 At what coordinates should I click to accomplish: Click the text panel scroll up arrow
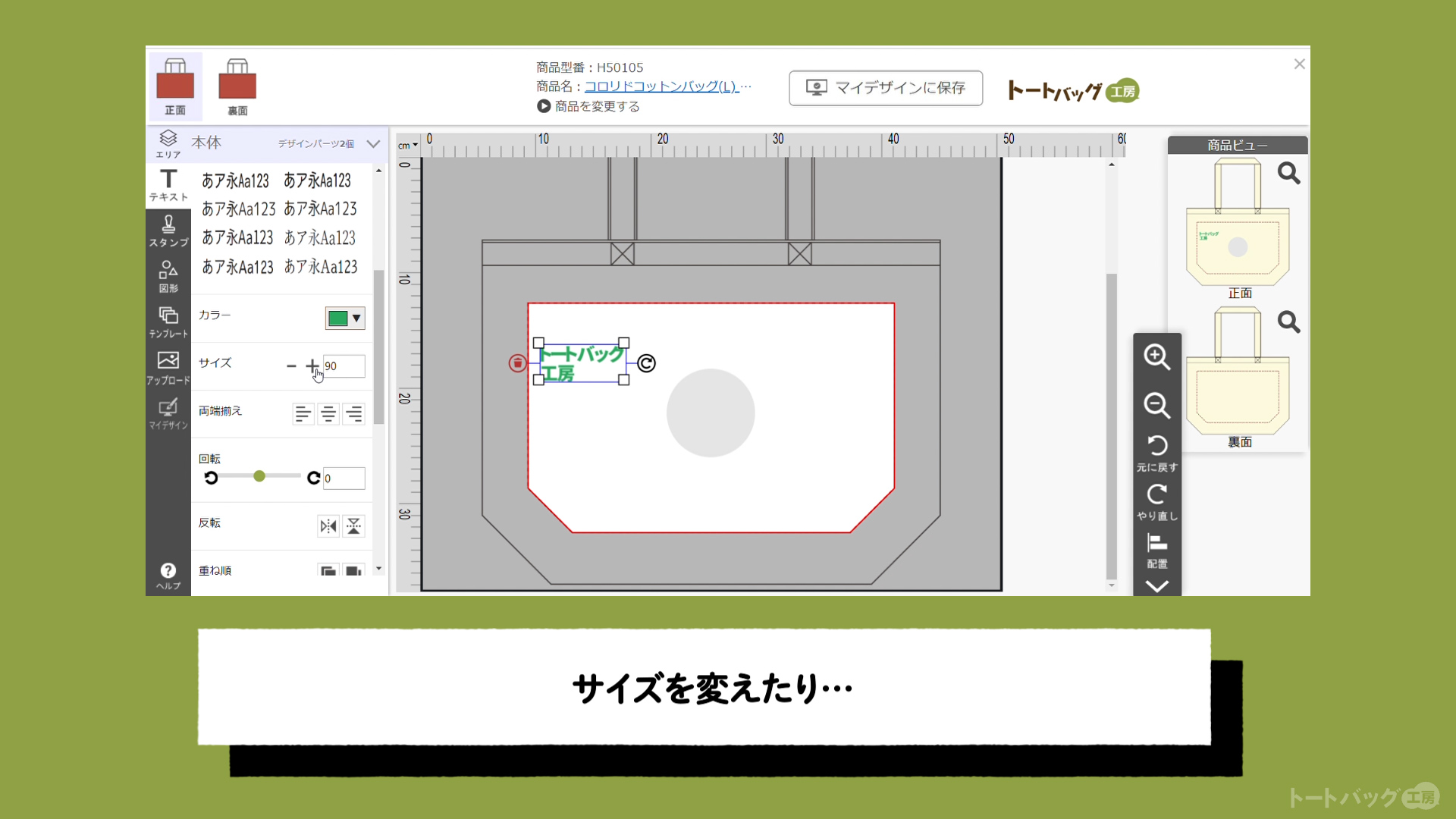[378, 171]
